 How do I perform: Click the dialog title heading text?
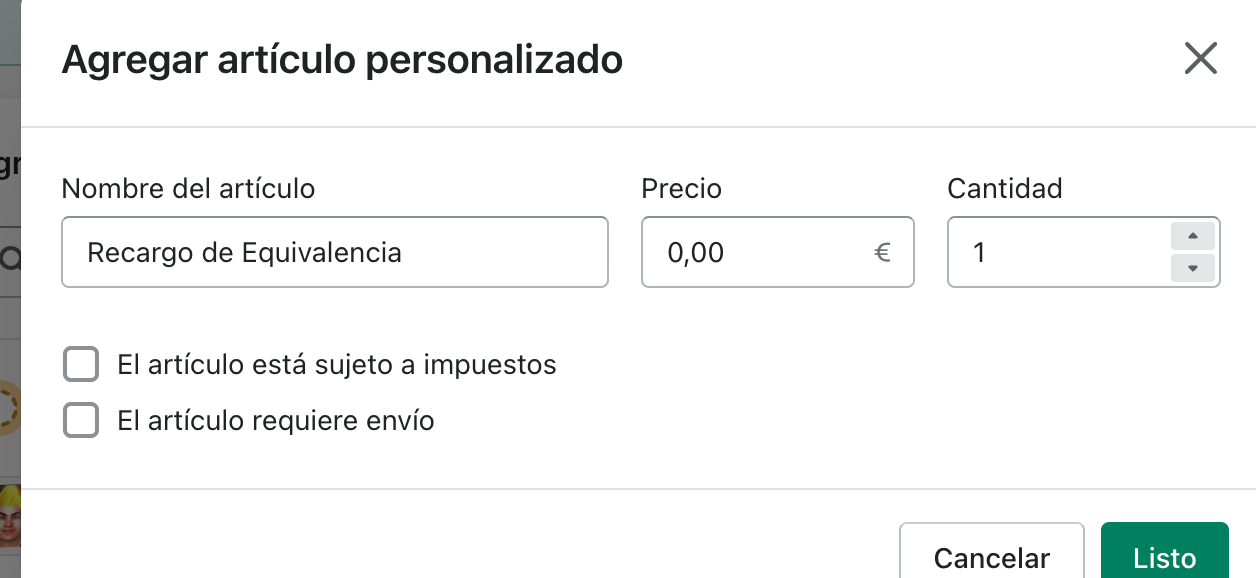(342, 60)
